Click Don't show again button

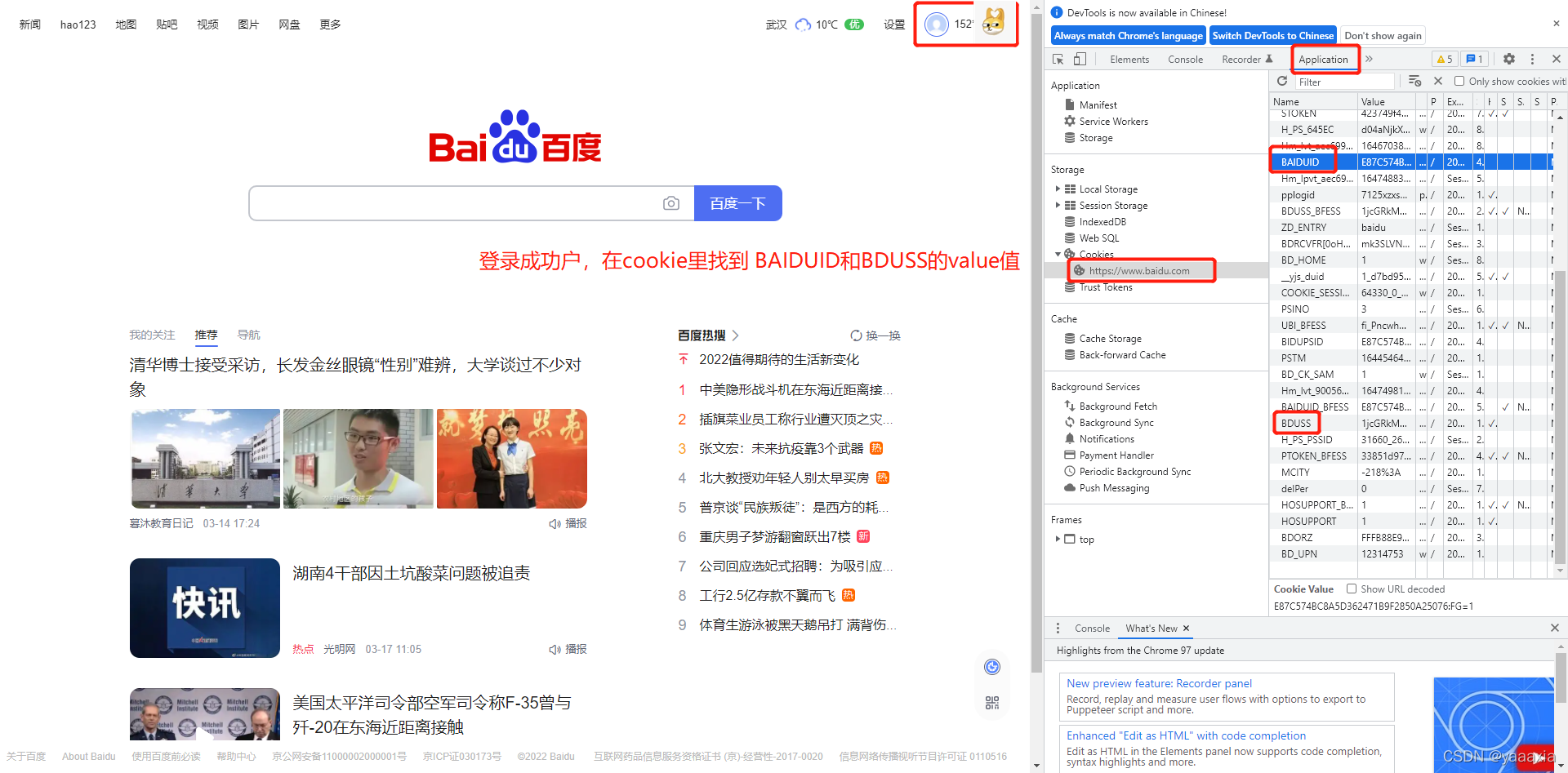pyautogui.click(x=1383, y=35)
